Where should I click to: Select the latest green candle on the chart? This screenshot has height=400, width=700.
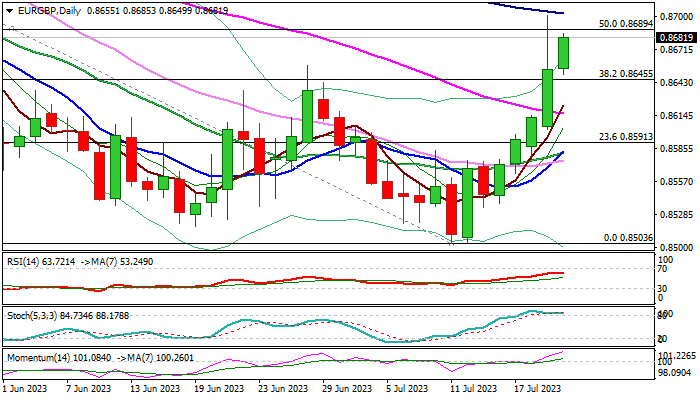(564, 53)
